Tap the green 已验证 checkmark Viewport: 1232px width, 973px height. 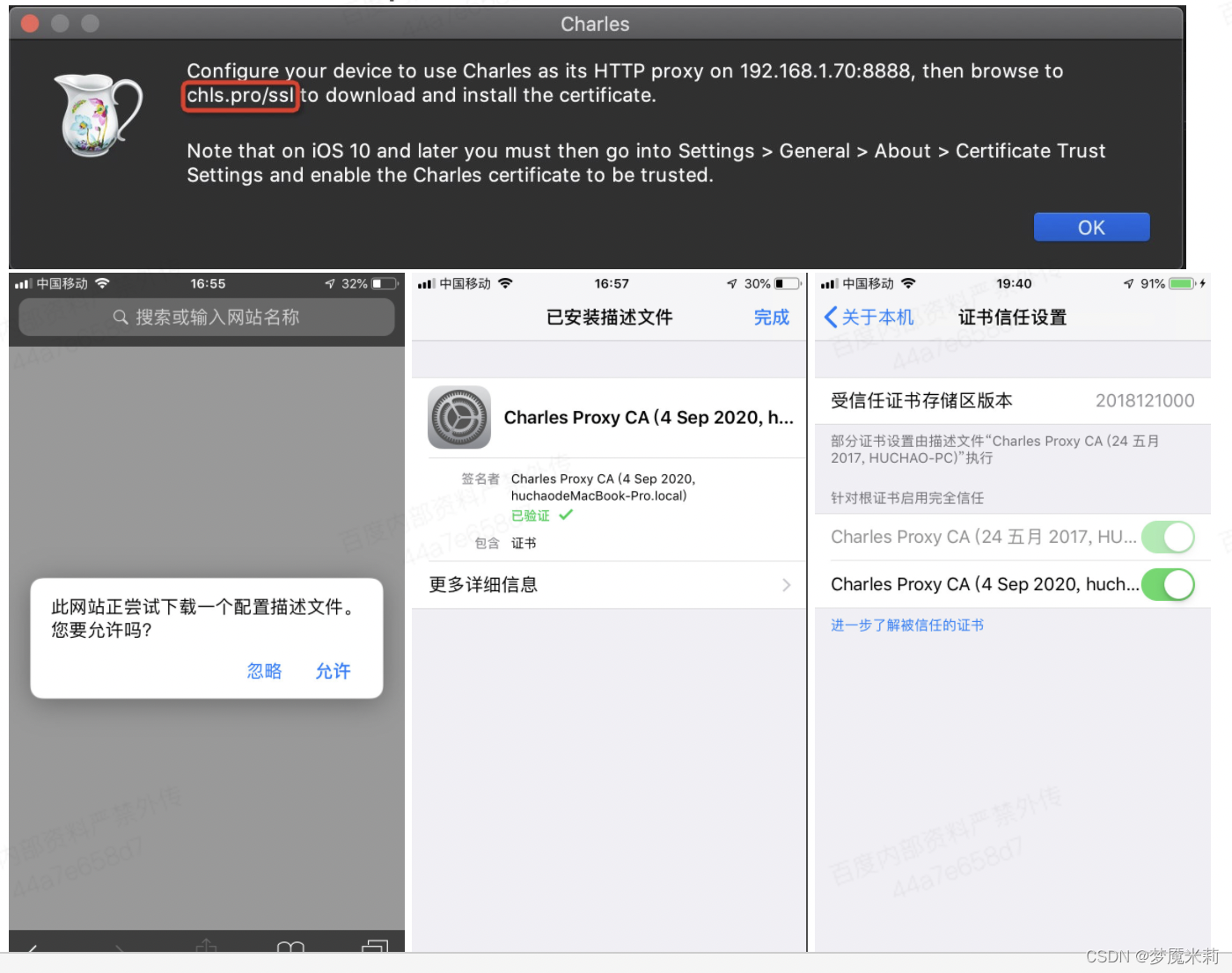coord(566,515)
